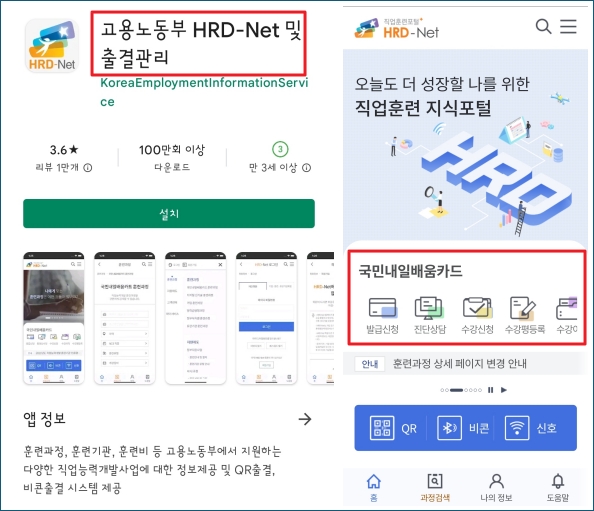Image resolution: width=594 pixels, height=511 pixels.
Task: Open KoreaEmploymentInformationService developer link
Action: pos(204,92)
